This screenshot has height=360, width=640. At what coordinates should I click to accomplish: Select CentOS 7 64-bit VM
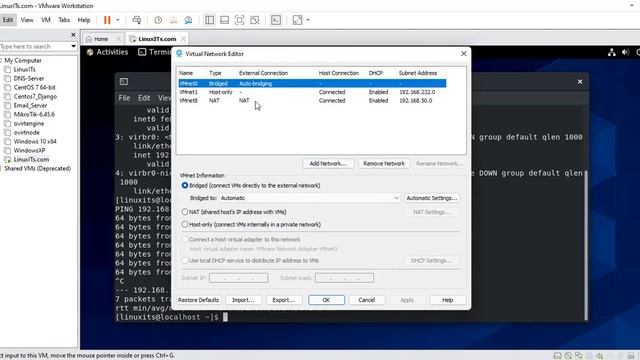[34, 87]
